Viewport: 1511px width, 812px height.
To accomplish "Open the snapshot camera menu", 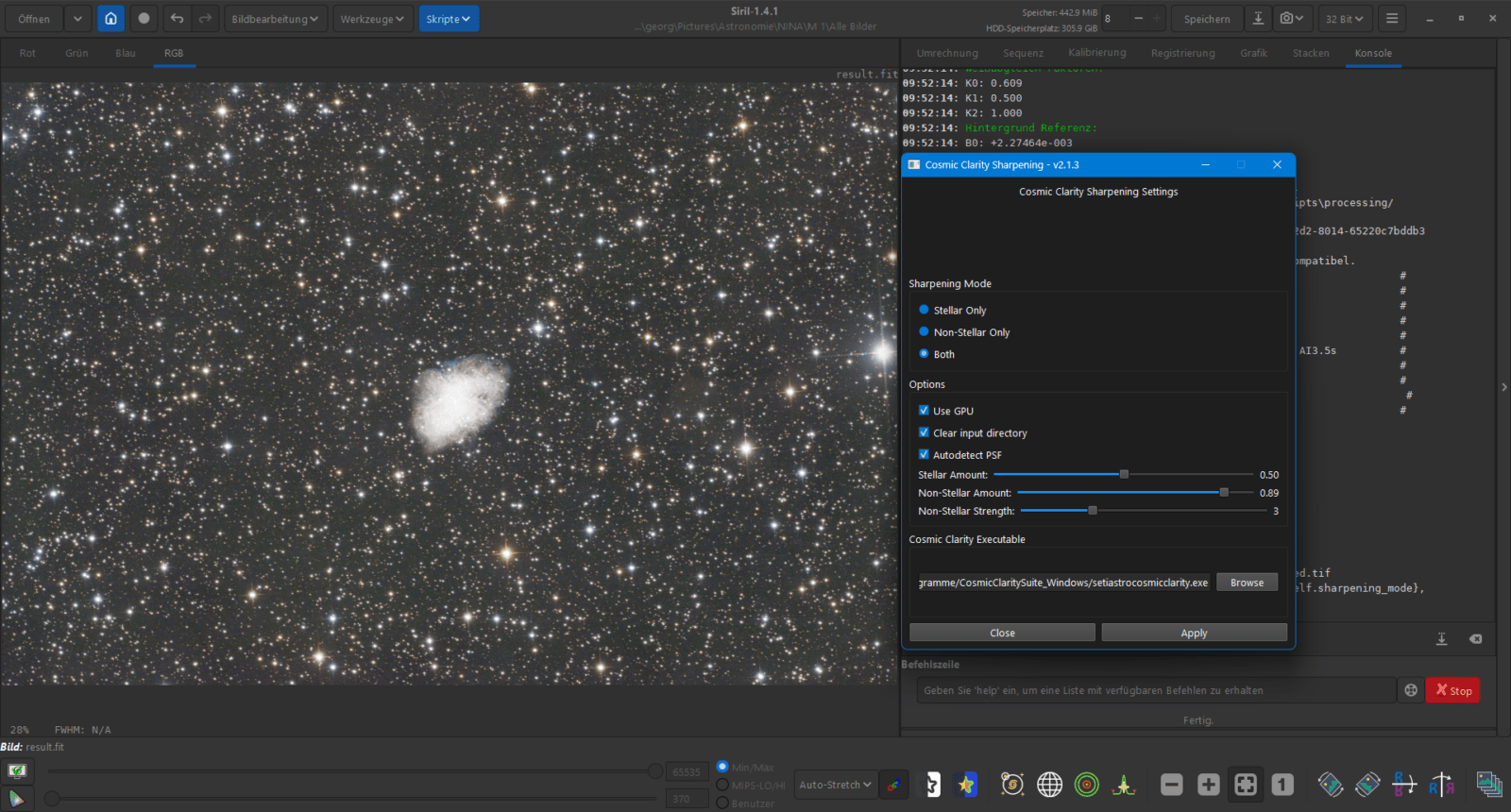I will pyautogui.click(x=1291, y=19).
